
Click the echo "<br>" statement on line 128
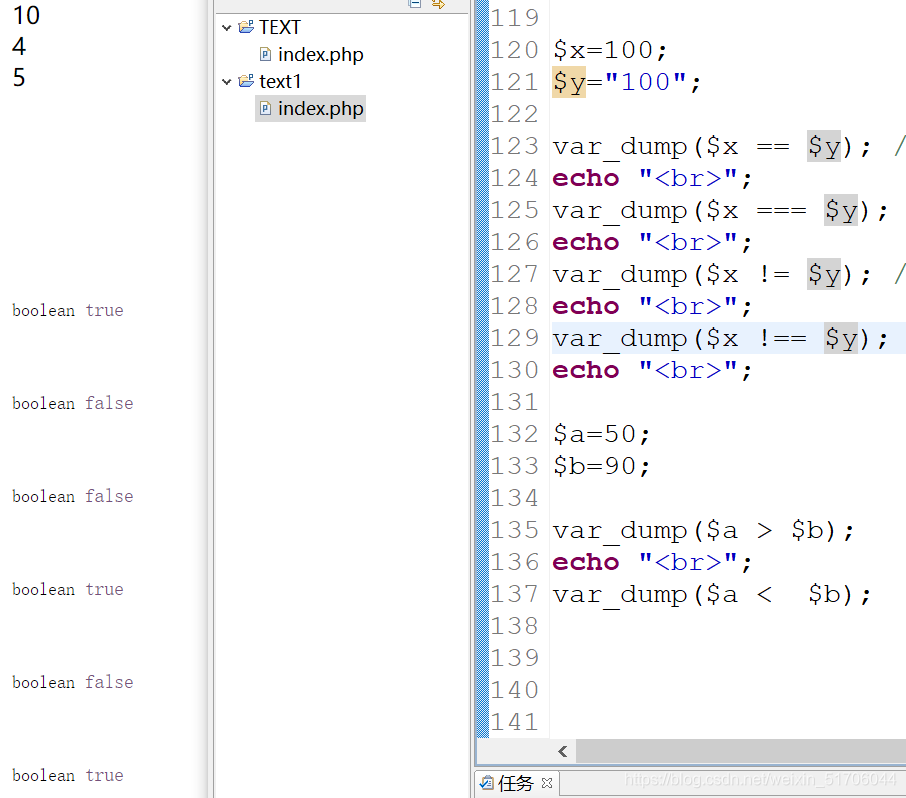tap(652, 306)
